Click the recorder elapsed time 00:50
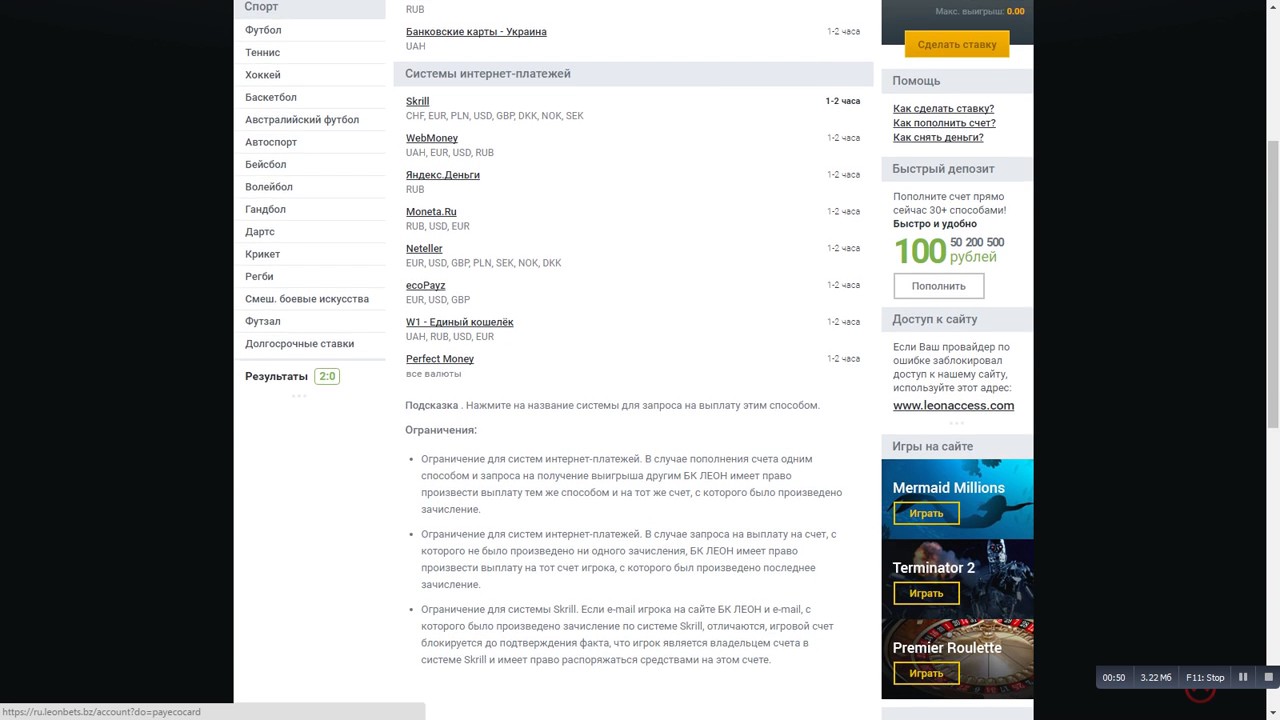The width and height of the screenshot is (1280, 720). [x=1113, y=678]
